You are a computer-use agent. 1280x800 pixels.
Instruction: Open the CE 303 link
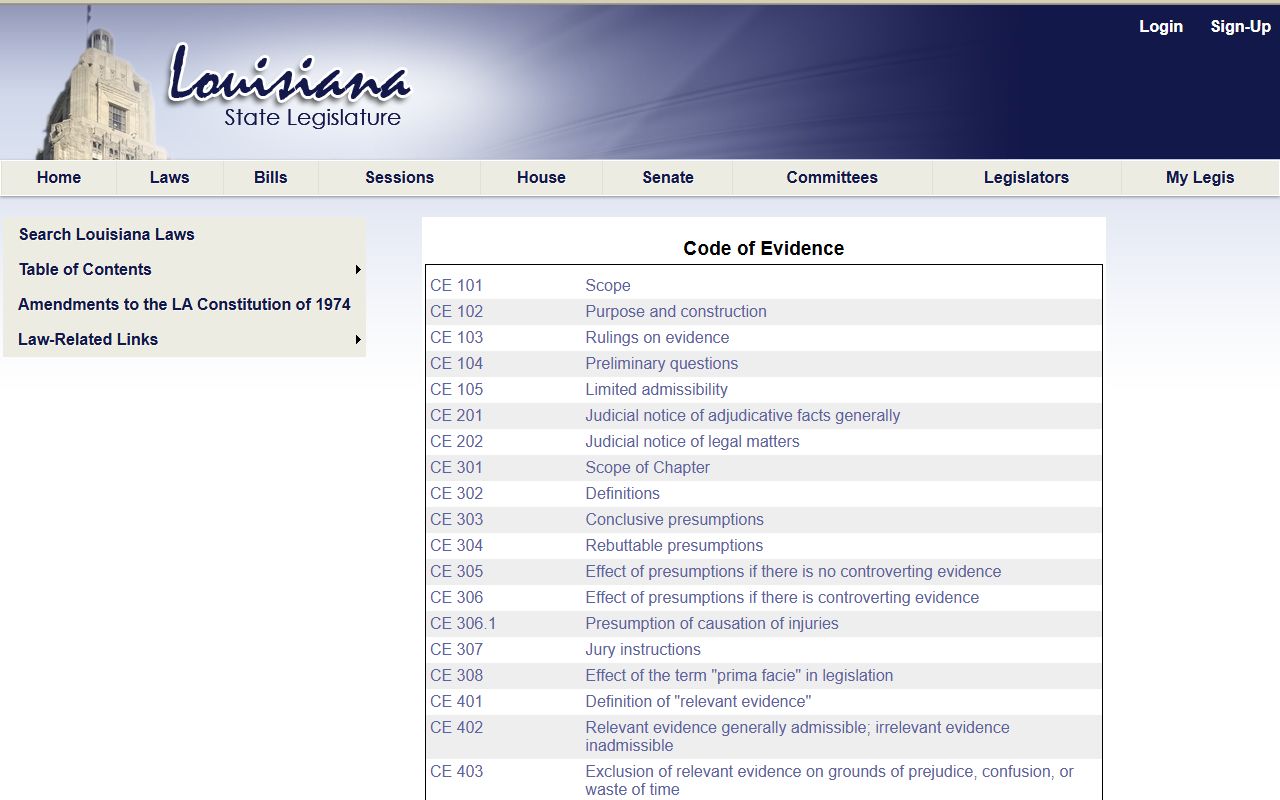456,520
